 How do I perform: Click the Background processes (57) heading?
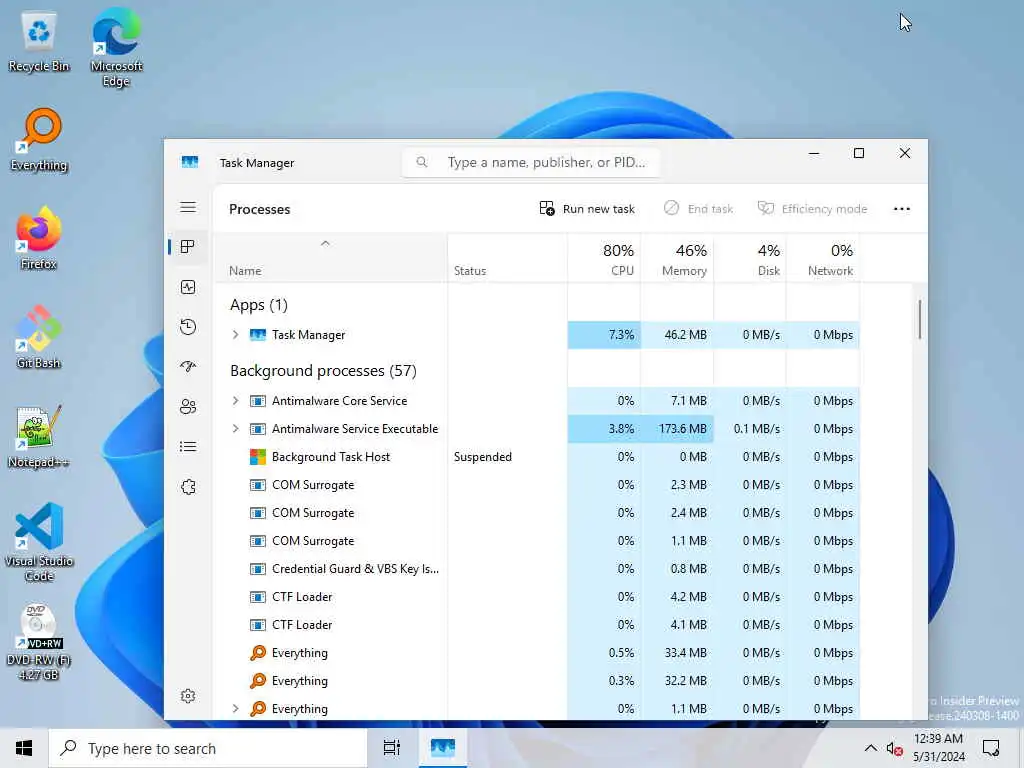[x=323, y=370]
